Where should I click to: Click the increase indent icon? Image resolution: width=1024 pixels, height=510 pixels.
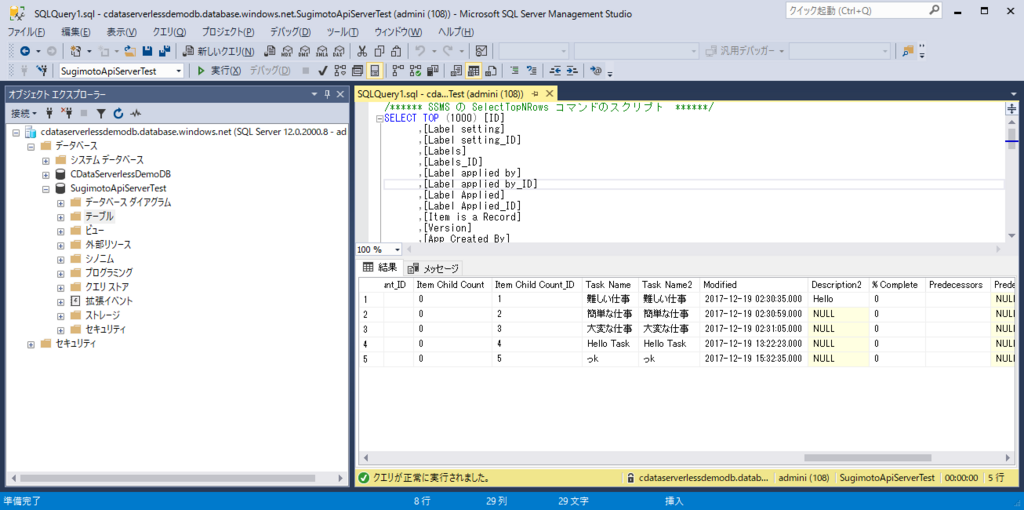571,71
